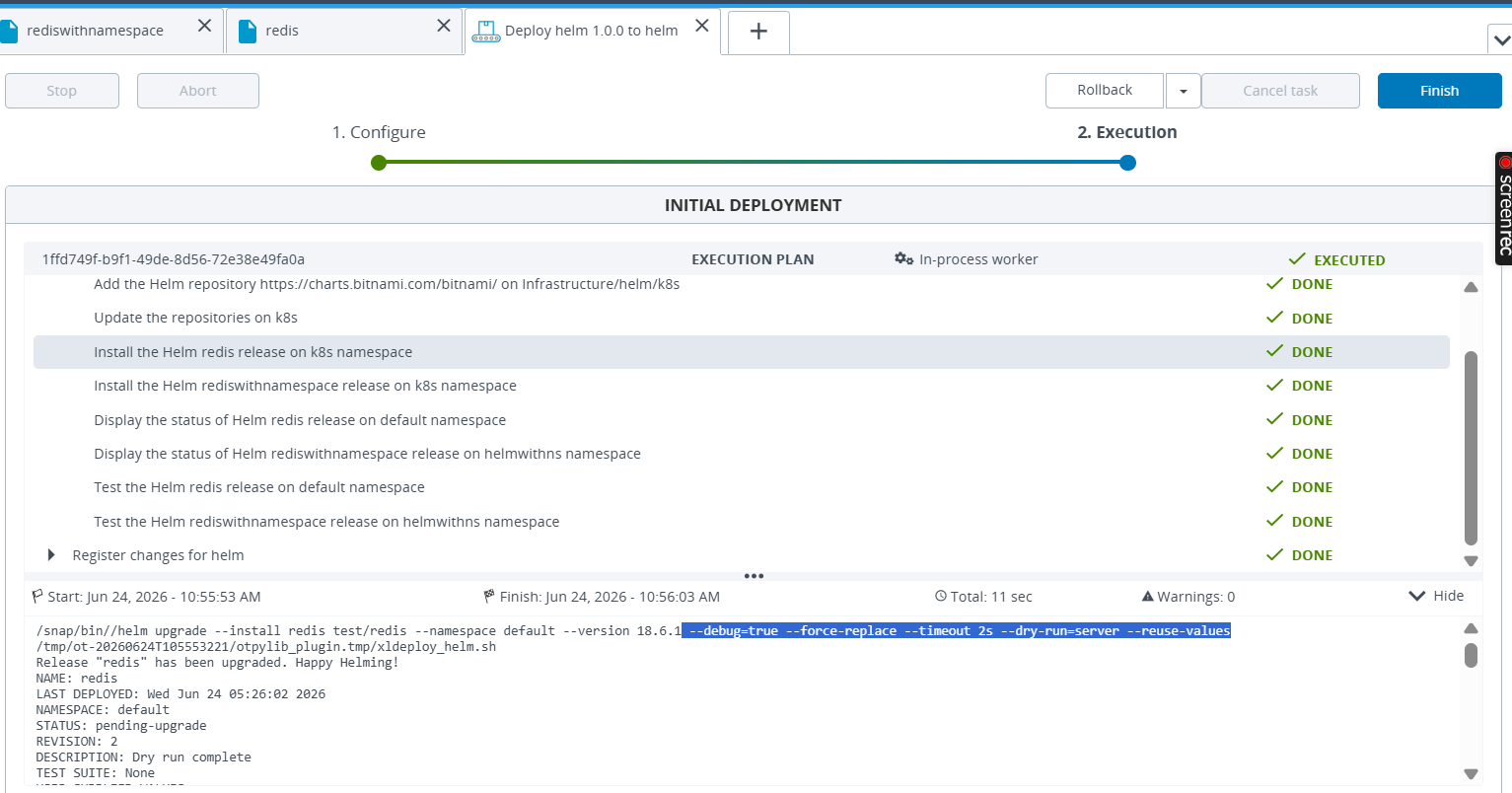Click the blue Execution step marker
Image resolution: width=1512 pixels, height=793 pixels.
(x=1128, y=163)
